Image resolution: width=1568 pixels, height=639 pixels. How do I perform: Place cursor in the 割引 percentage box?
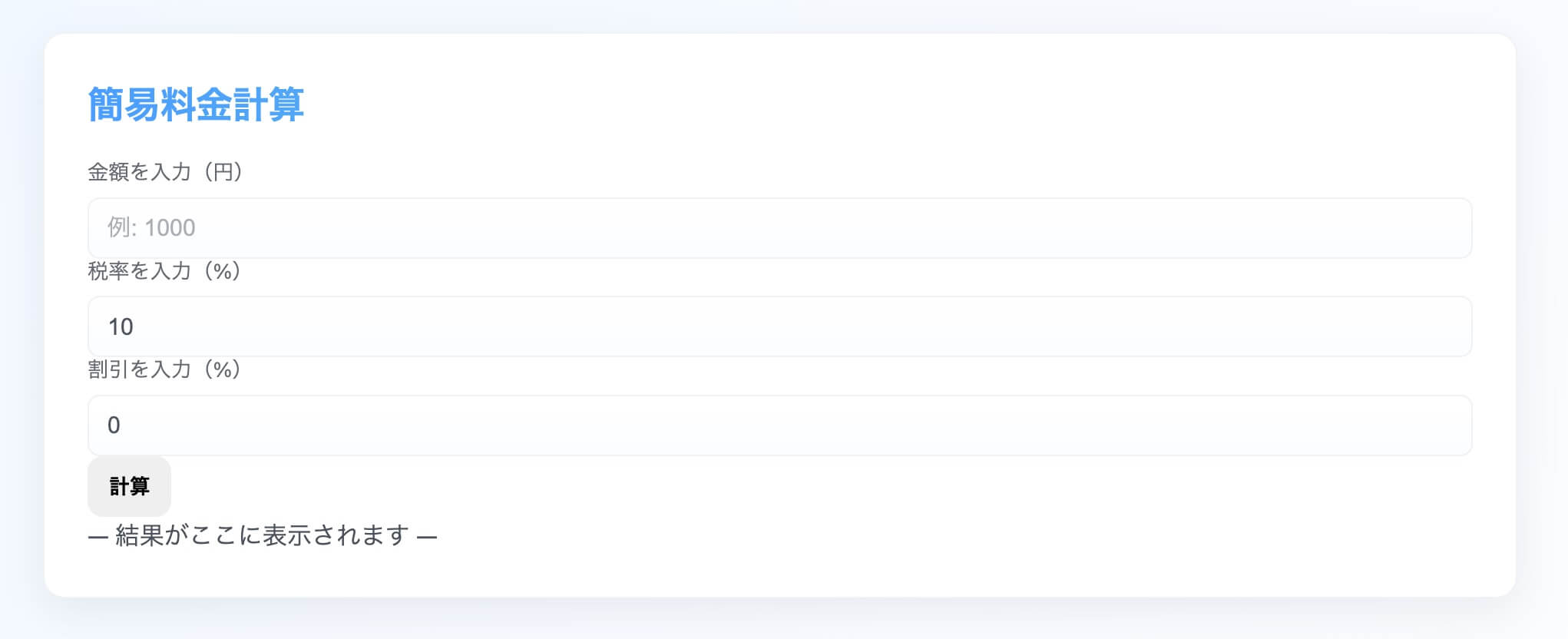tap(779, 425)
